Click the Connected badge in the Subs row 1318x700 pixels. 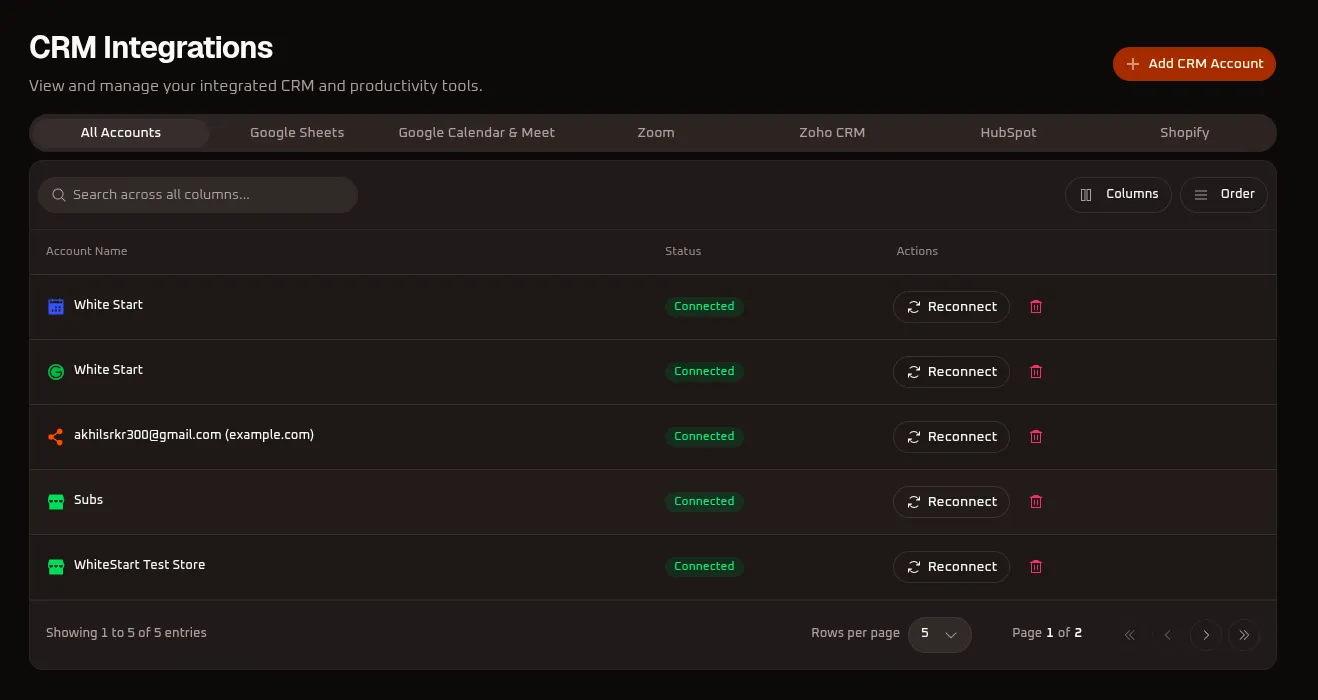pyautogui.click(x=704, y=501)
